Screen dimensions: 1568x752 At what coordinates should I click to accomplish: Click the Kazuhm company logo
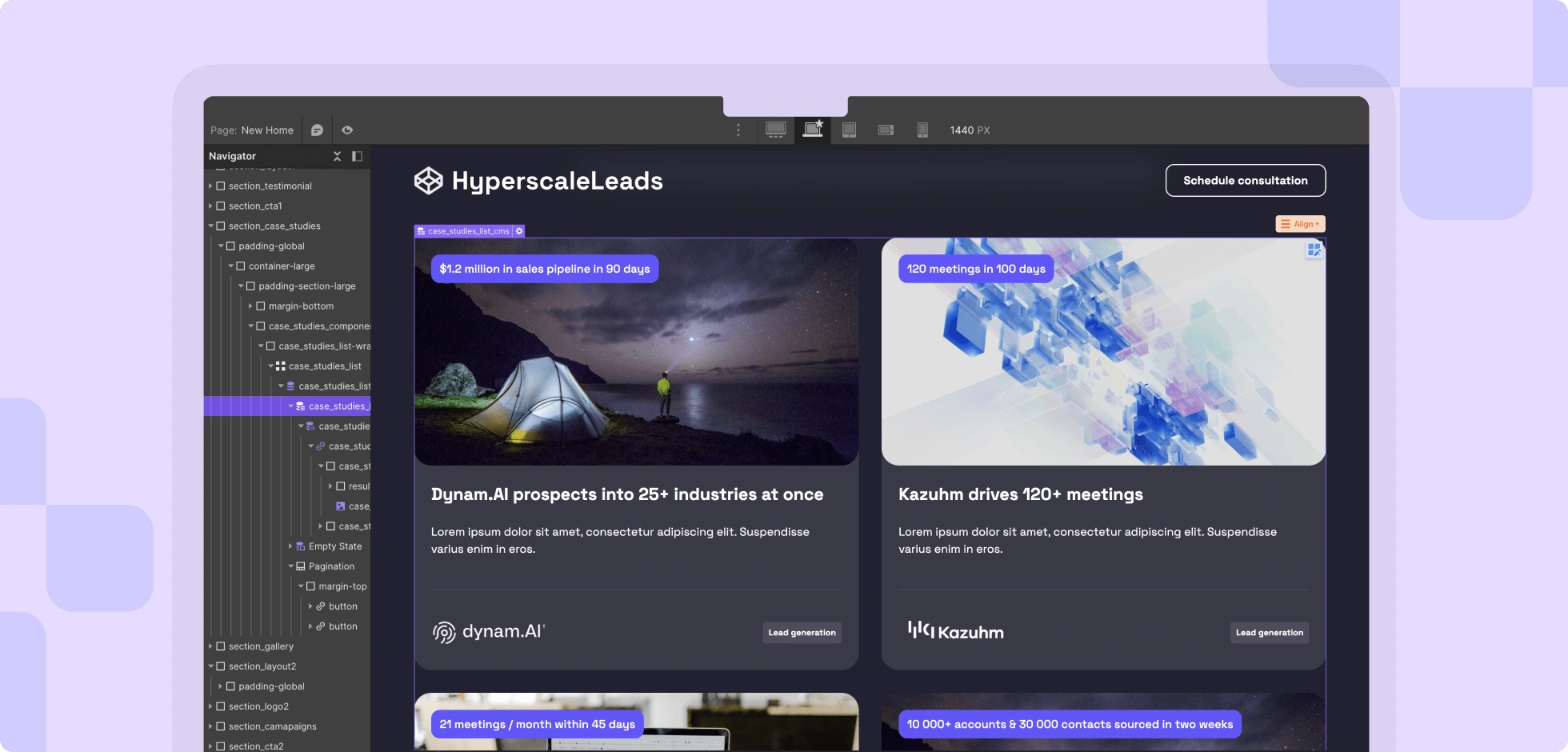(955, 631)
